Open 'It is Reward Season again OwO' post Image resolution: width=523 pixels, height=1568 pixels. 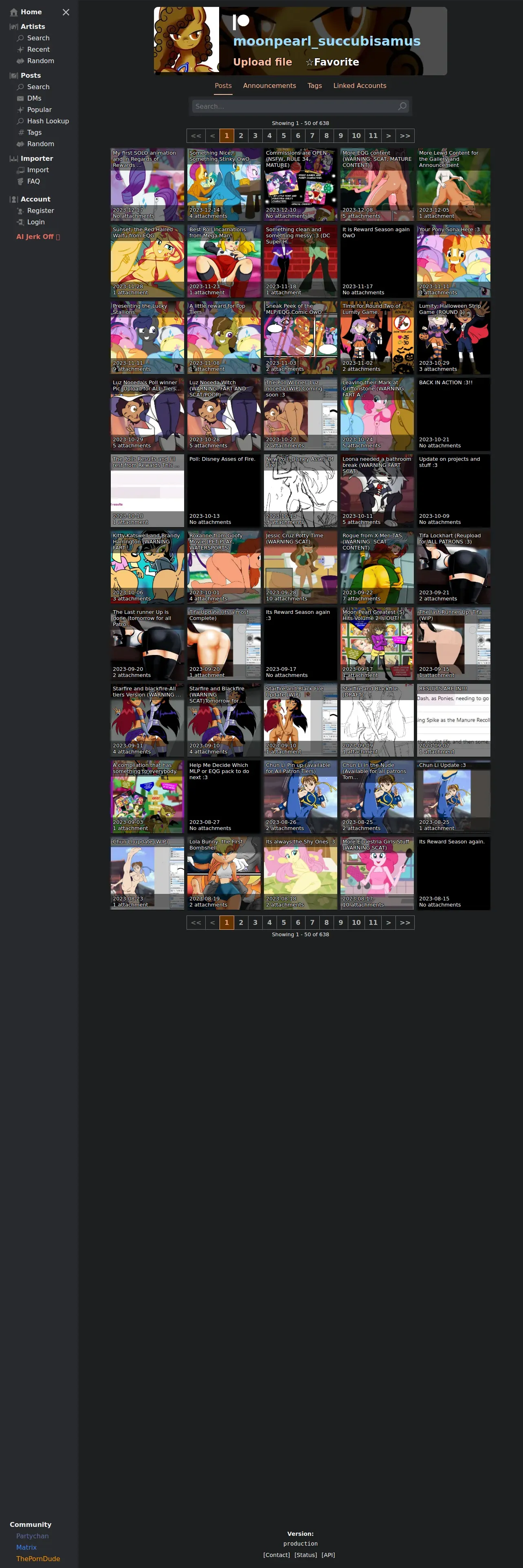point(377,261)
